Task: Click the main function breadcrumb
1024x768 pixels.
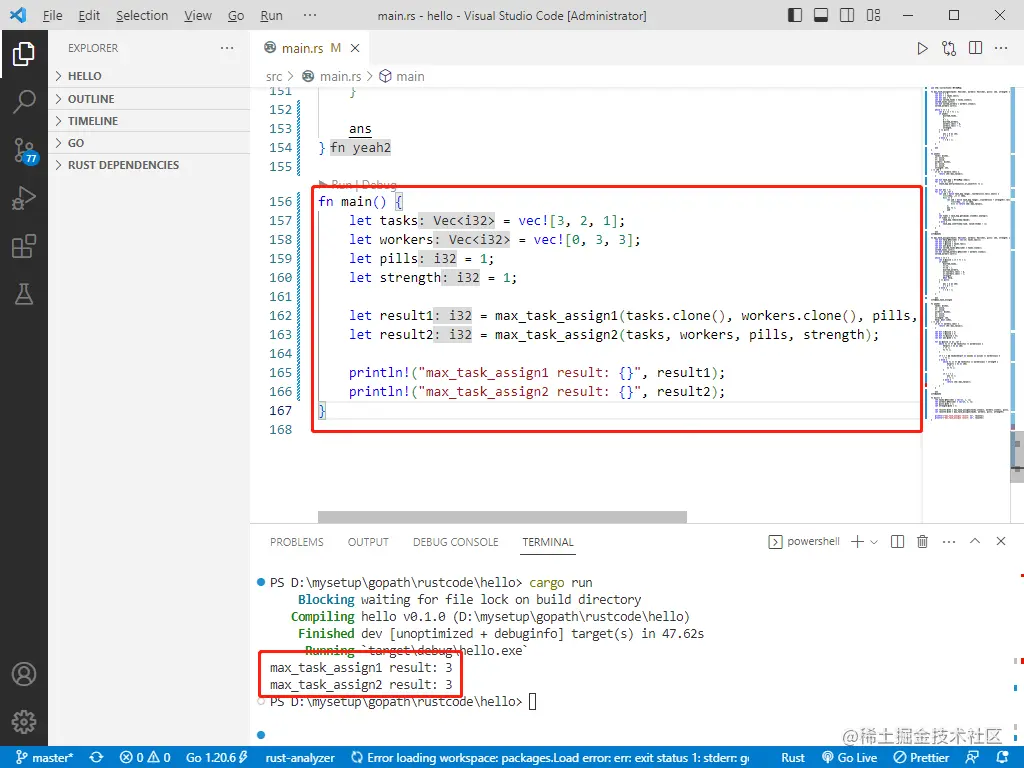Action: click(x=402, y=76)
